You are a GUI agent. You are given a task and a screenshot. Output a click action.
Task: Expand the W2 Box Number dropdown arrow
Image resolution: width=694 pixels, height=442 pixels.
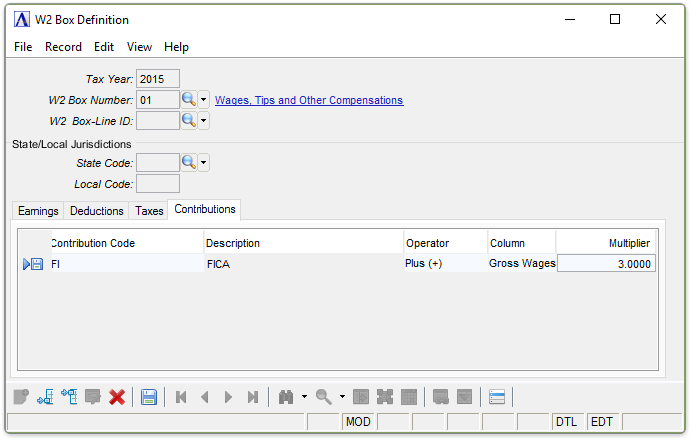(203, 100)
